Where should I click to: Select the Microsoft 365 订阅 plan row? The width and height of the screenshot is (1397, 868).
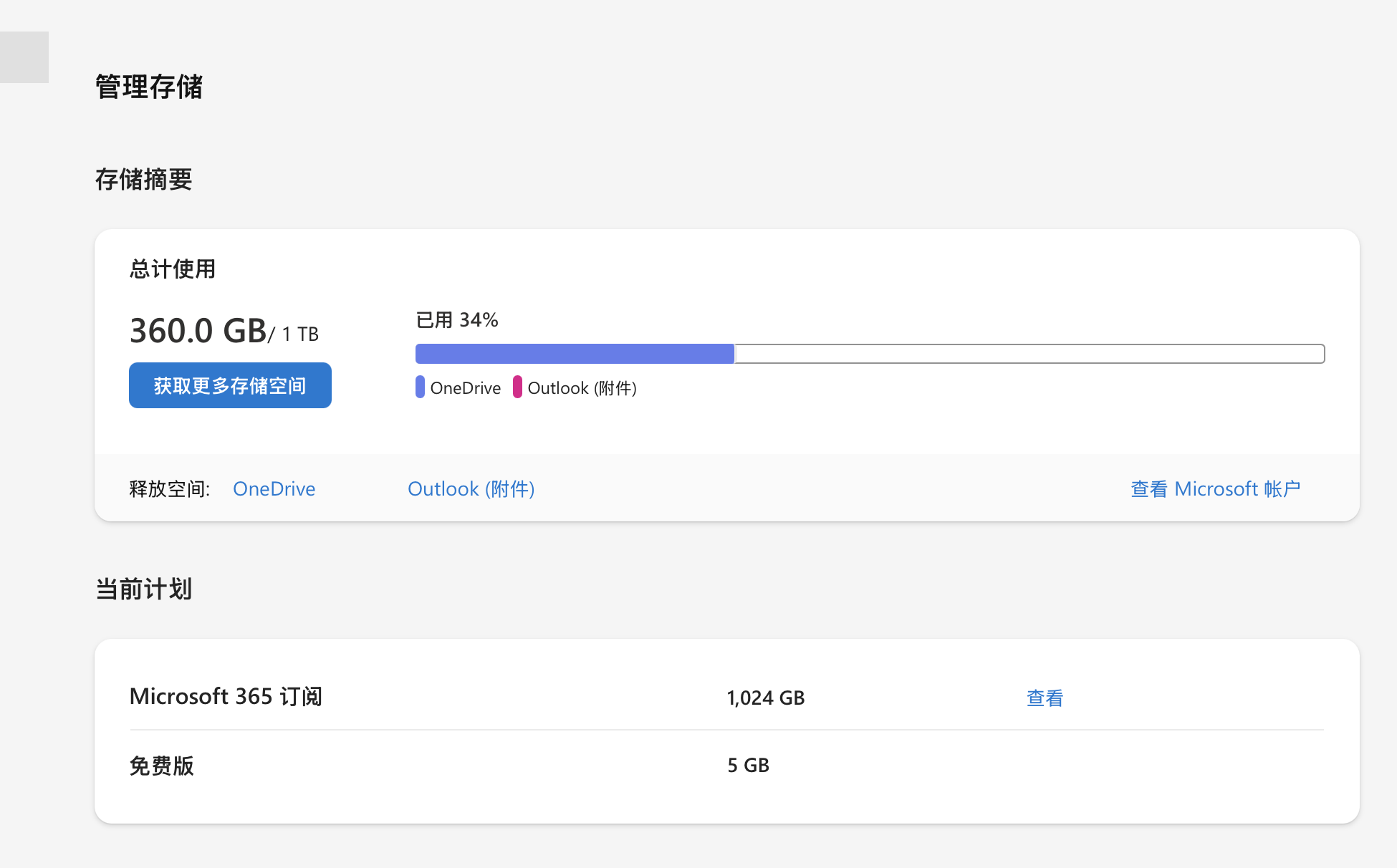(226, 696)
